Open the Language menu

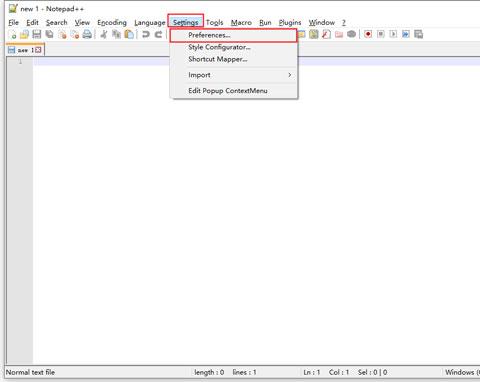(150, 23)
